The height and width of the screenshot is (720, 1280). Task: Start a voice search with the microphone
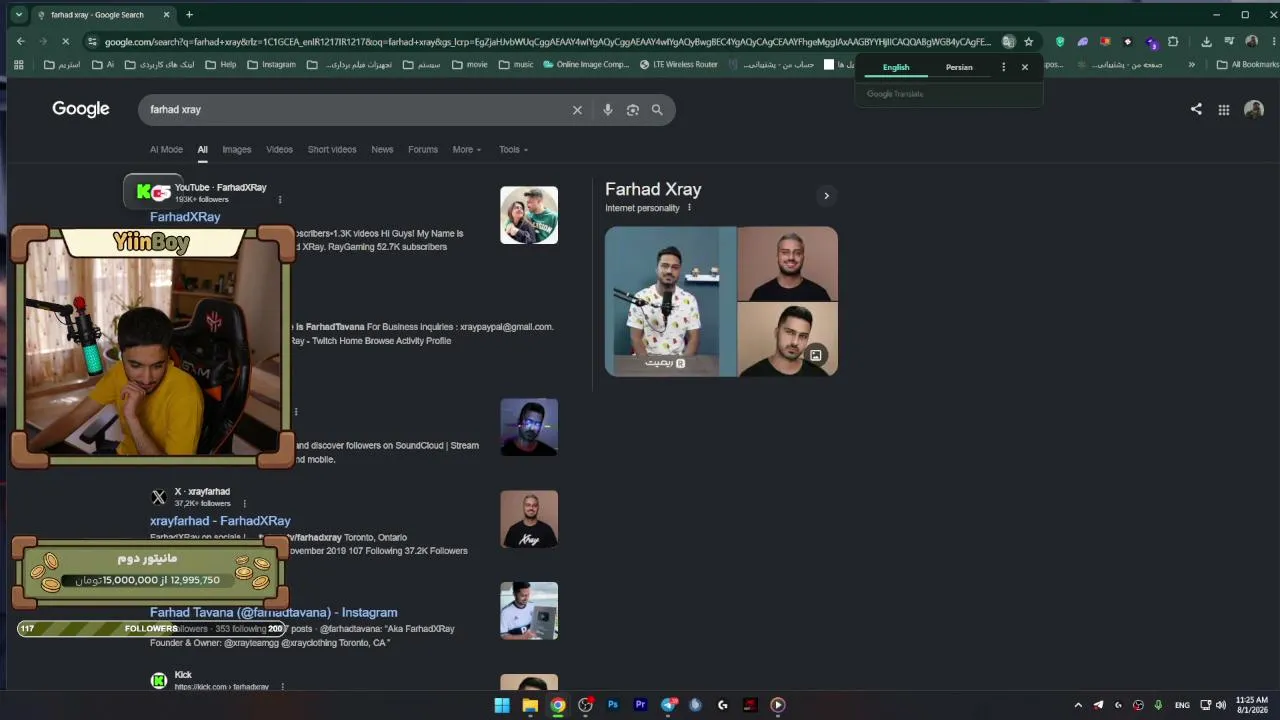coord(607,110)
